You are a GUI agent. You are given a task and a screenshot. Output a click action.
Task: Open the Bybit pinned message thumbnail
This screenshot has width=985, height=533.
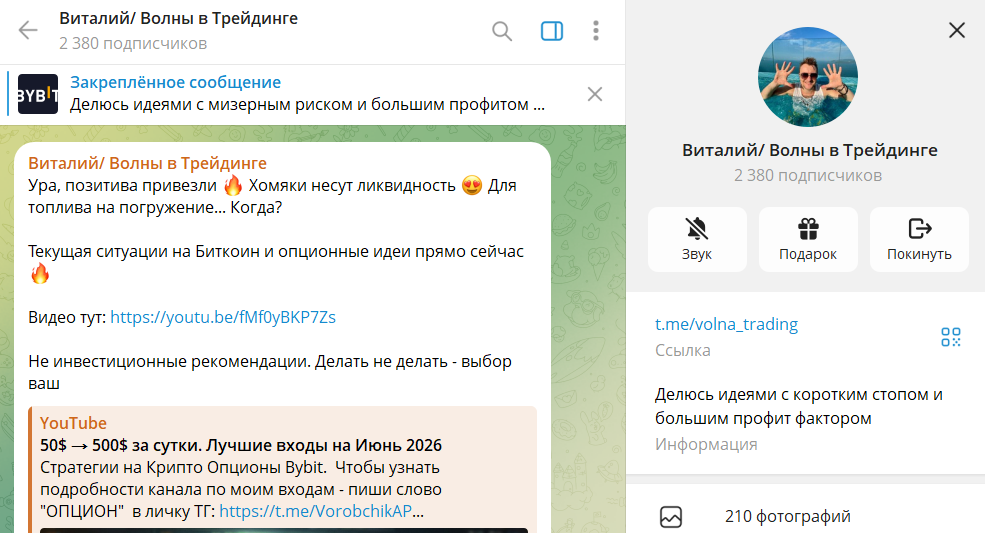click(x=38, y=94)
